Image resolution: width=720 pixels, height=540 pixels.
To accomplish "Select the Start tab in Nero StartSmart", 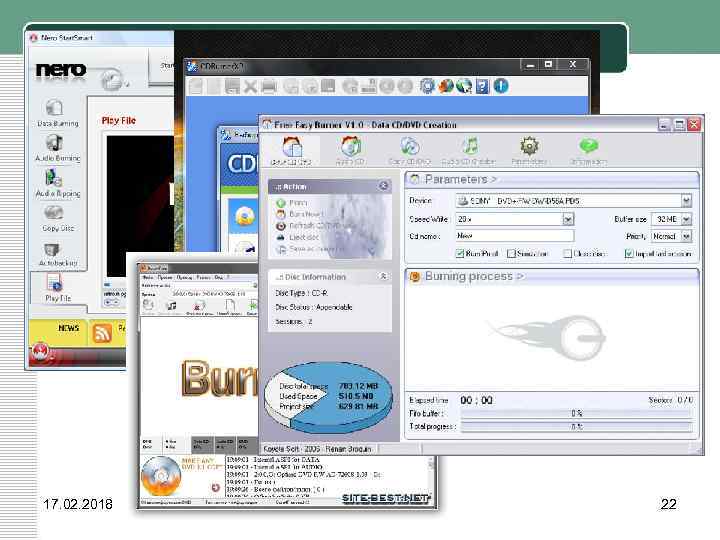I will pyautogui.click(x=164, y=66).
